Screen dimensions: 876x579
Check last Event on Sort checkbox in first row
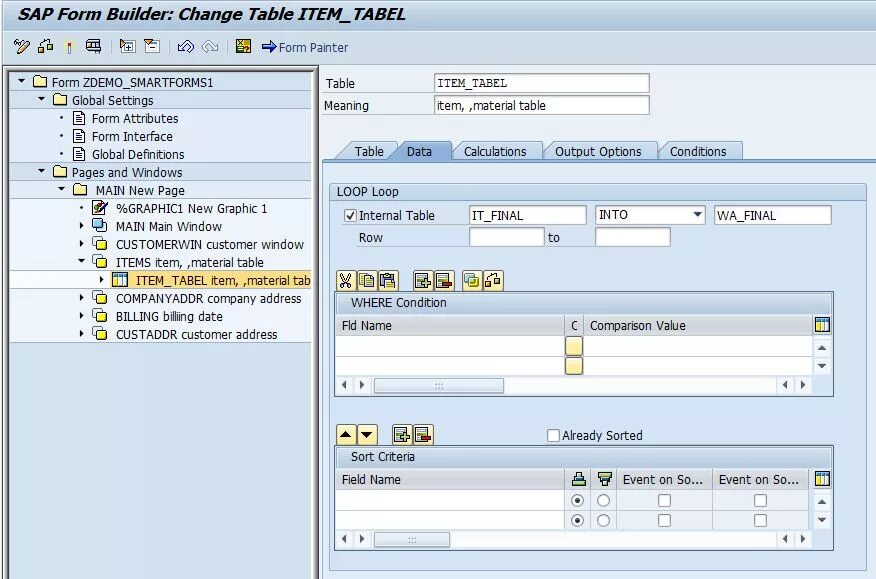click(760, 501)
